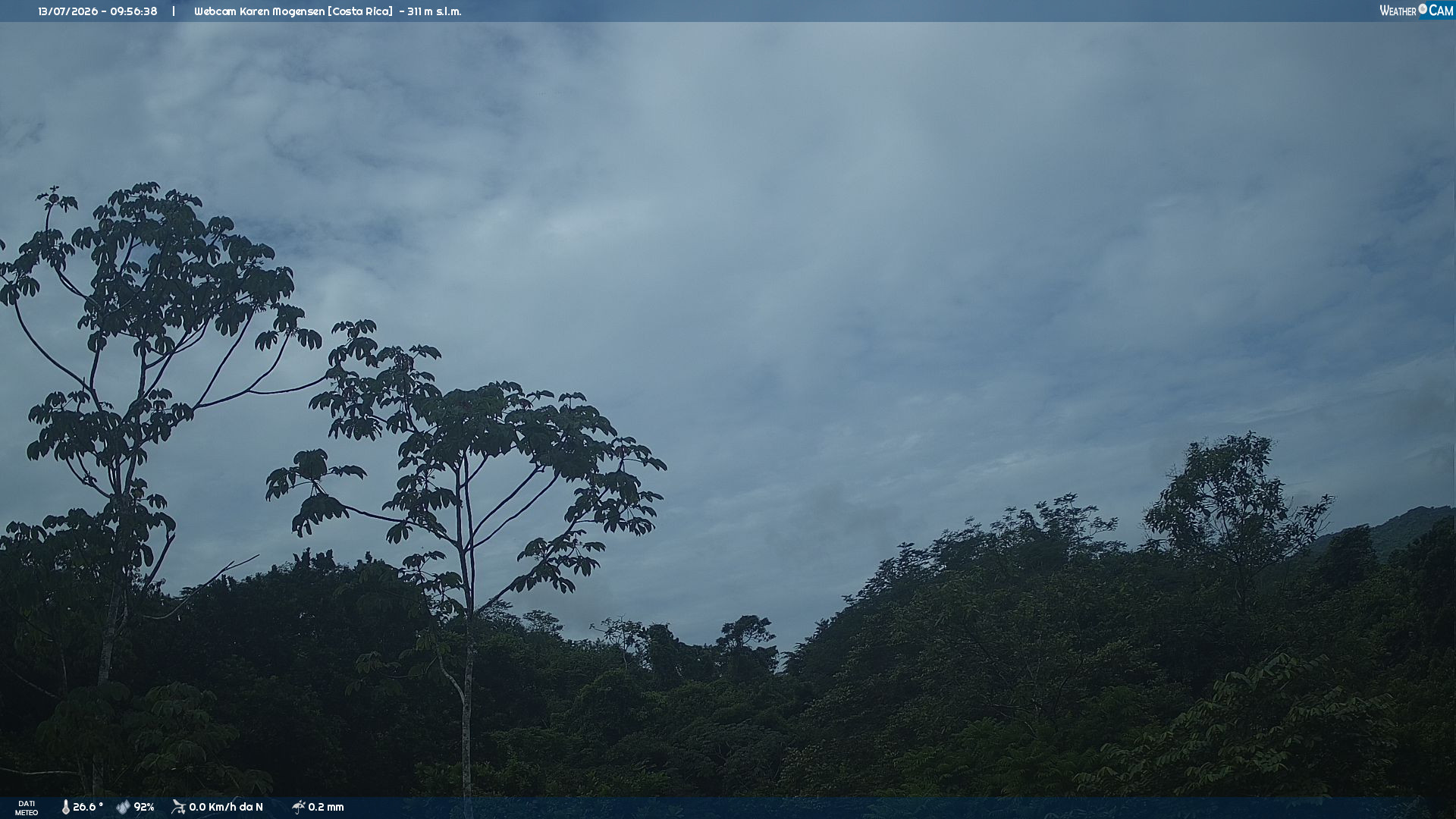Click the rainfall umbrella icon
1456x819 pixels.
pos(298,807)
